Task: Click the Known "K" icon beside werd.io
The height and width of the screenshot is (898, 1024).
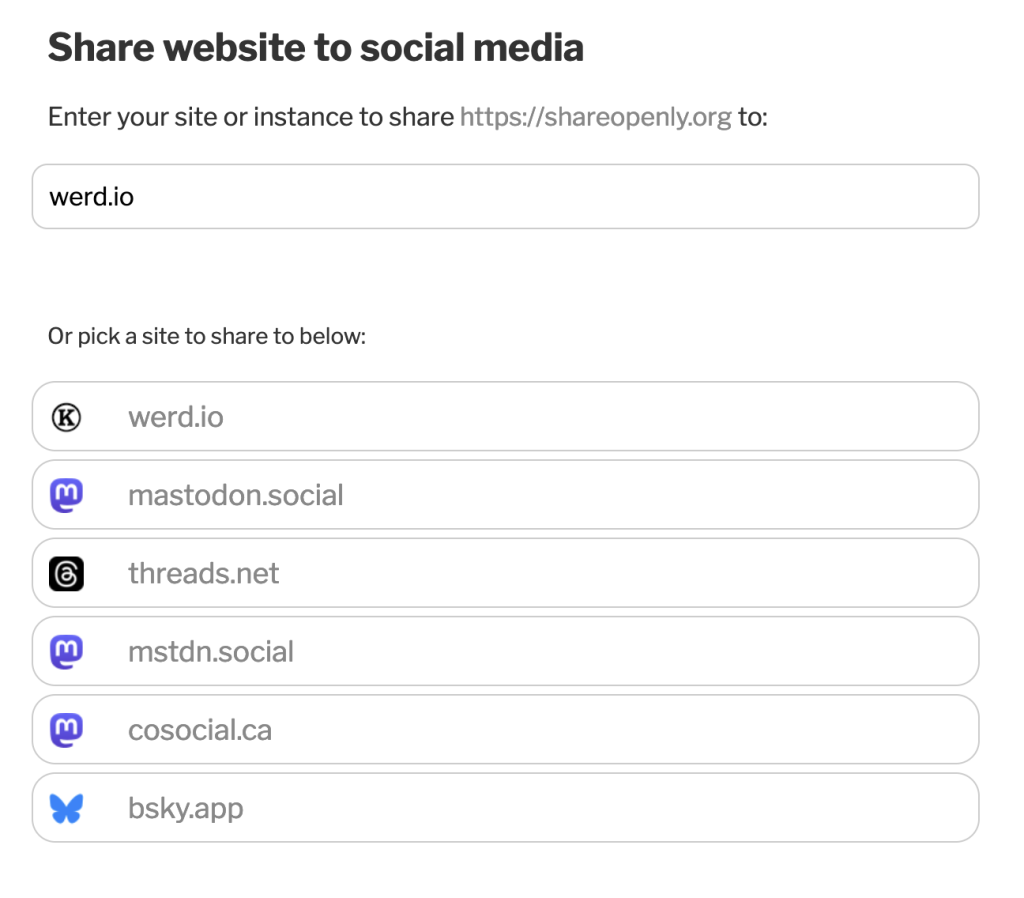Action: [x=66, y=417]
